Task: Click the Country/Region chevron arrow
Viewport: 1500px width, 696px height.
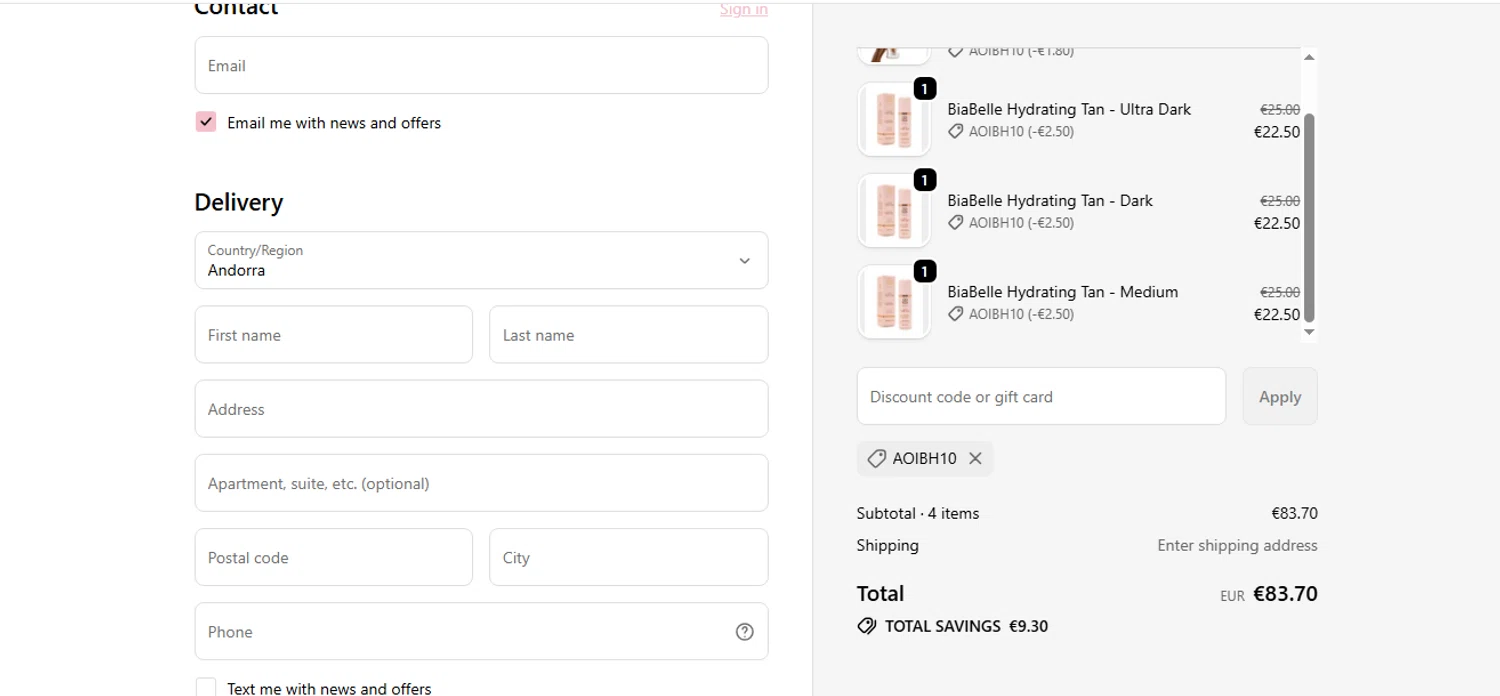Action: (744, 261)
